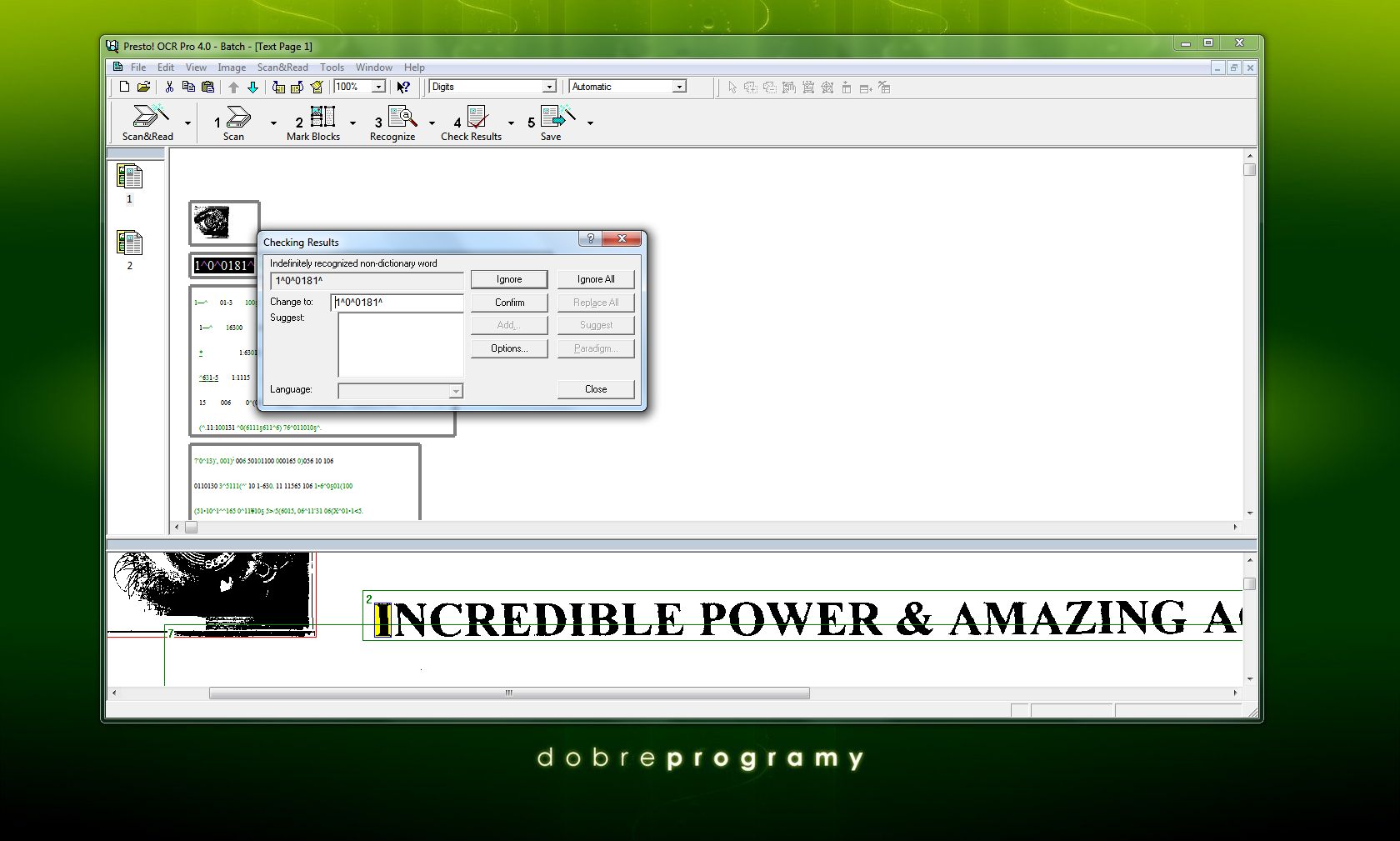Click the Suggest list box

coord(401,345)
